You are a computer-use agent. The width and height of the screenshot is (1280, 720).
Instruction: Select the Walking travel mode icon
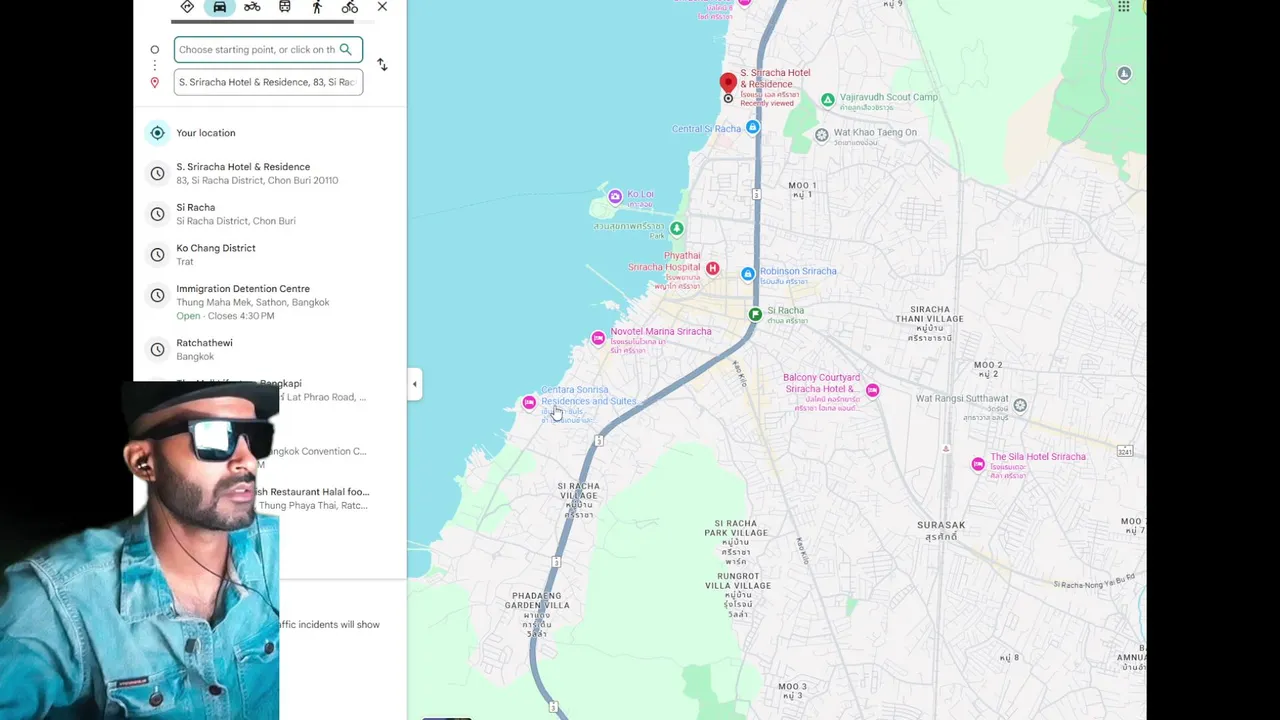click(x=317, y=7)
